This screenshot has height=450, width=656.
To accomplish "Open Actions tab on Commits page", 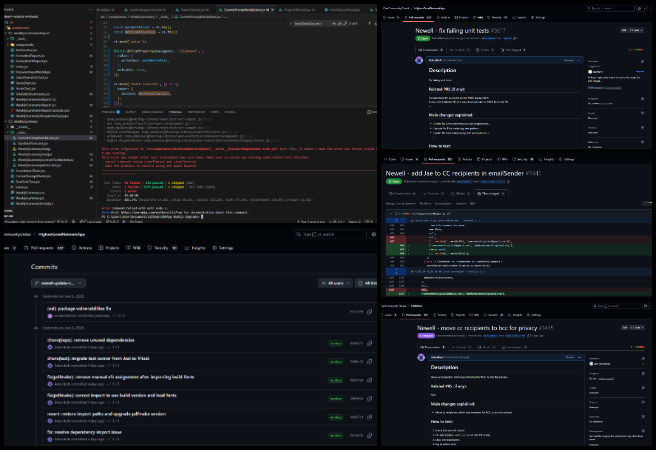I will click(x=82, y=248).
